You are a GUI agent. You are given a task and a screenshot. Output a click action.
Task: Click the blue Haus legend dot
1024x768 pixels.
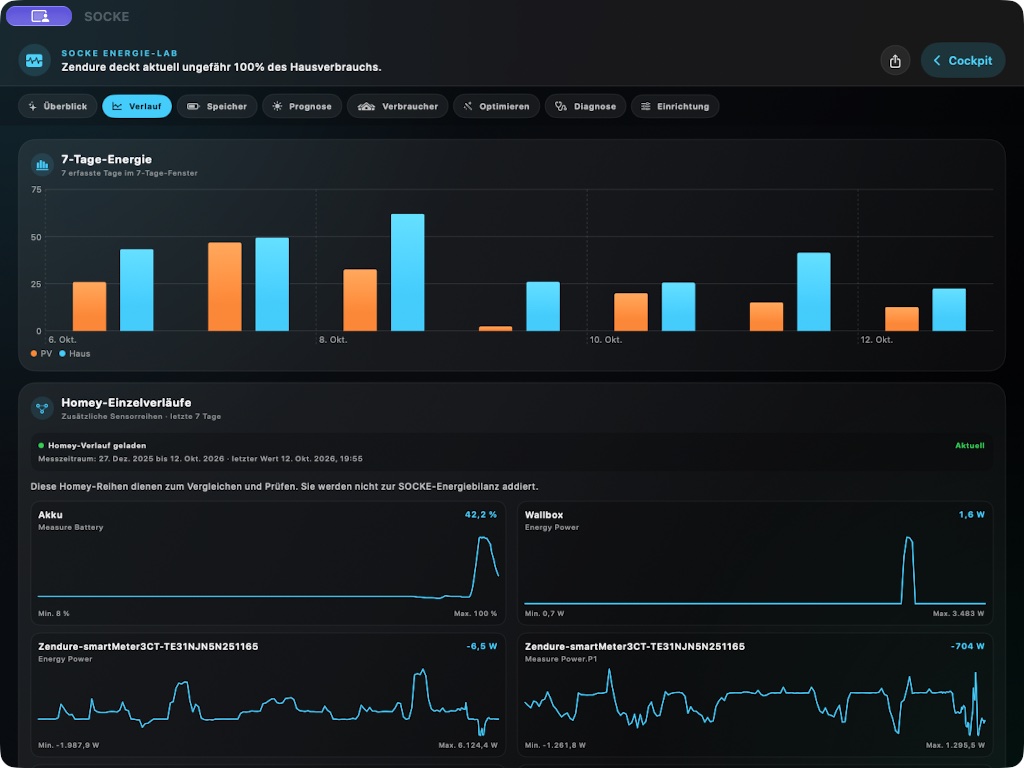[x=63, y=353]
